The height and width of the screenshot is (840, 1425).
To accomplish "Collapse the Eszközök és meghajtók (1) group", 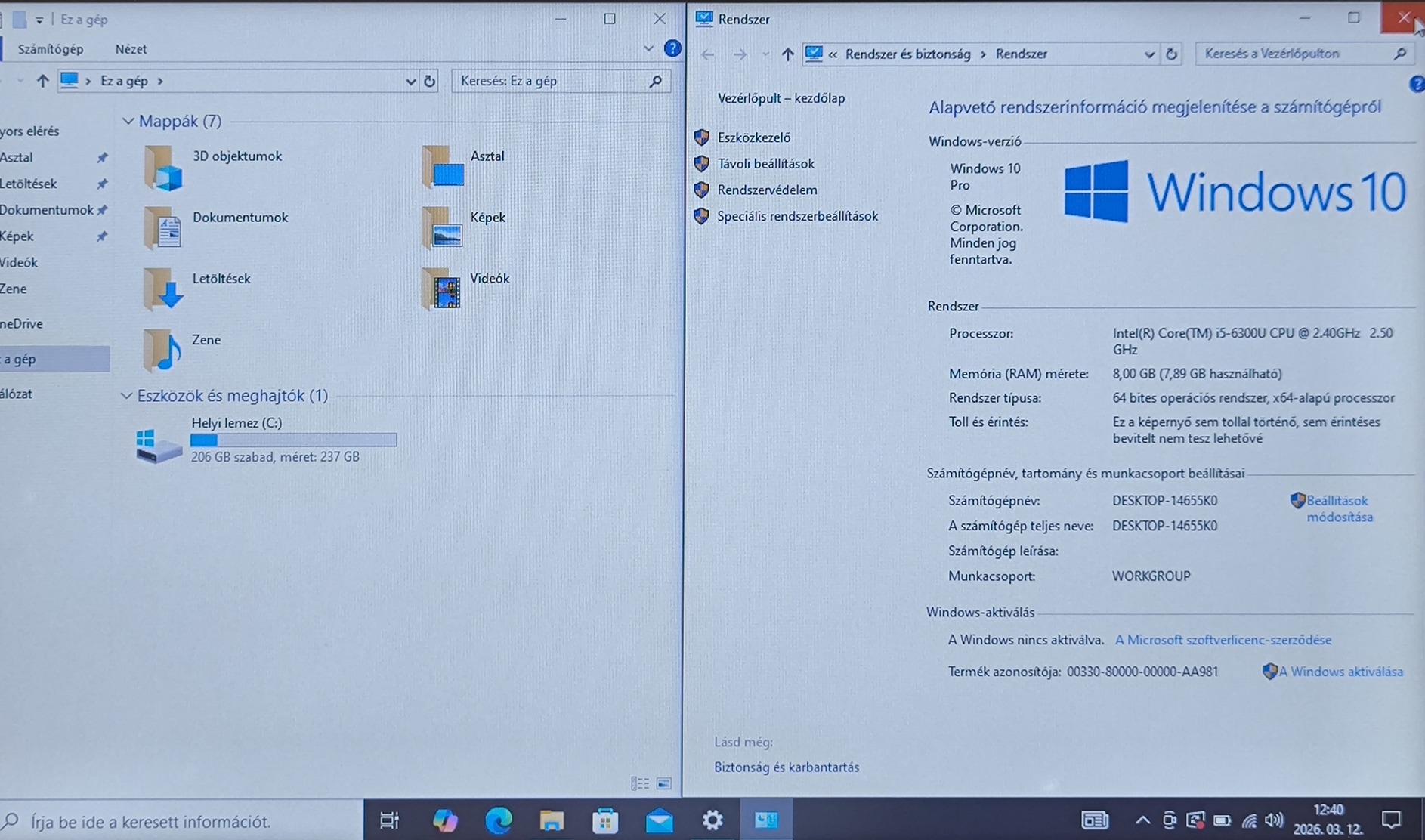I will [127, 396].
